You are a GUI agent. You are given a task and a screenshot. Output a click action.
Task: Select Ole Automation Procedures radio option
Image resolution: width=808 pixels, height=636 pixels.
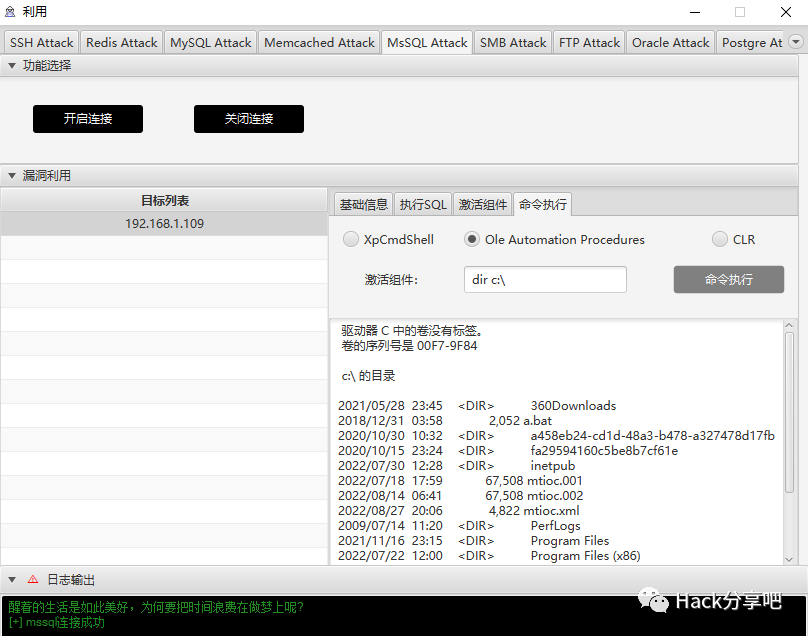(472, 240)
